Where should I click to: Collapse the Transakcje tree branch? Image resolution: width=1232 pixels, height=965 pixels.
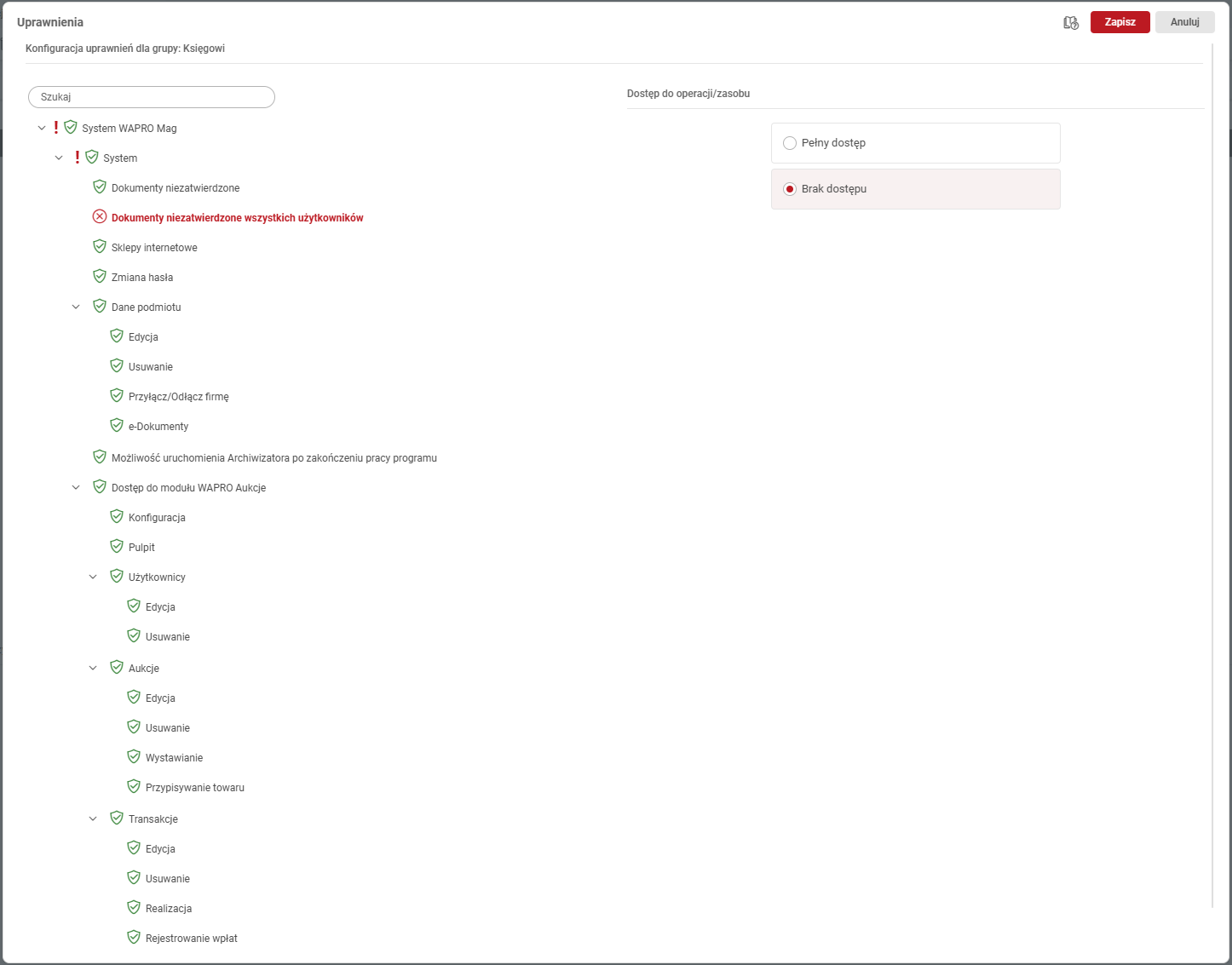[x=93, y=819]
